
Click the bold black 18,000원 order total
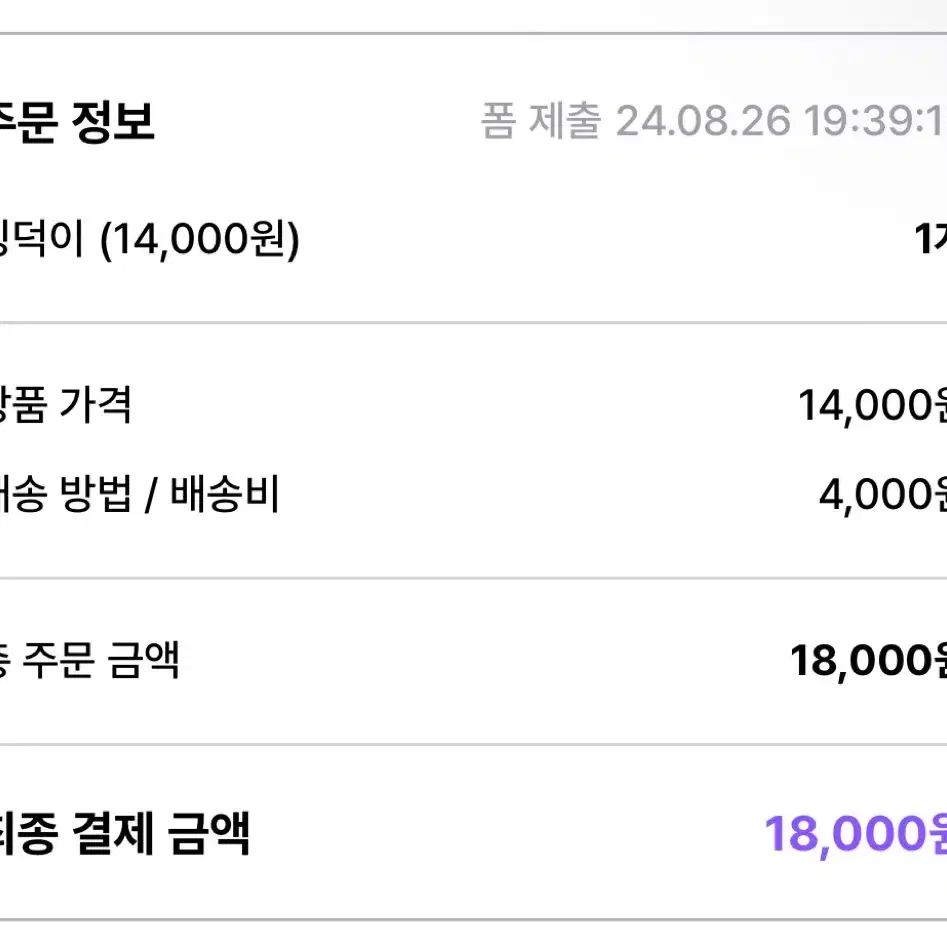pyautogui.click(x=868, y=661)
